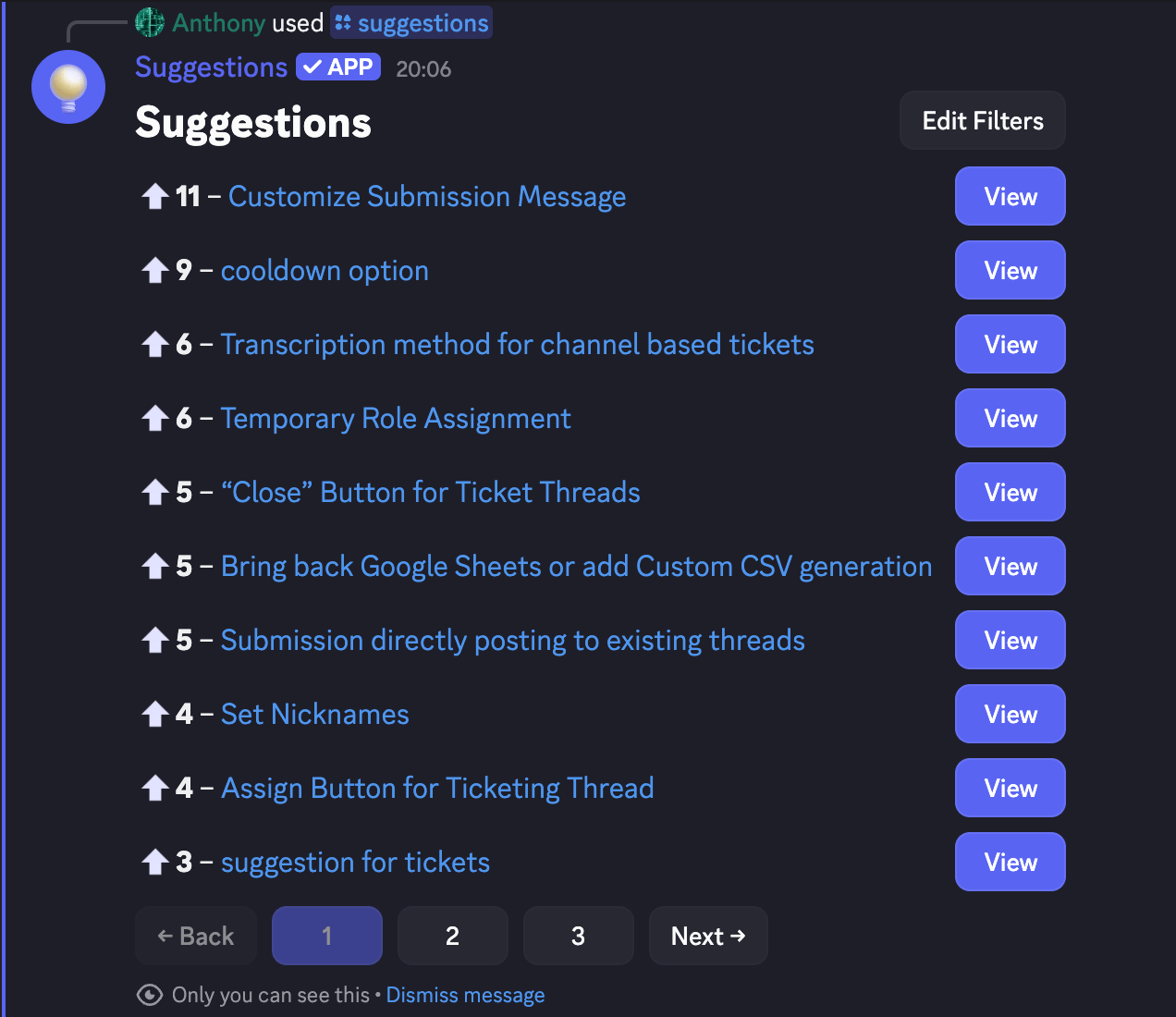Click the Suggestions app name in header

coord(211,67)
